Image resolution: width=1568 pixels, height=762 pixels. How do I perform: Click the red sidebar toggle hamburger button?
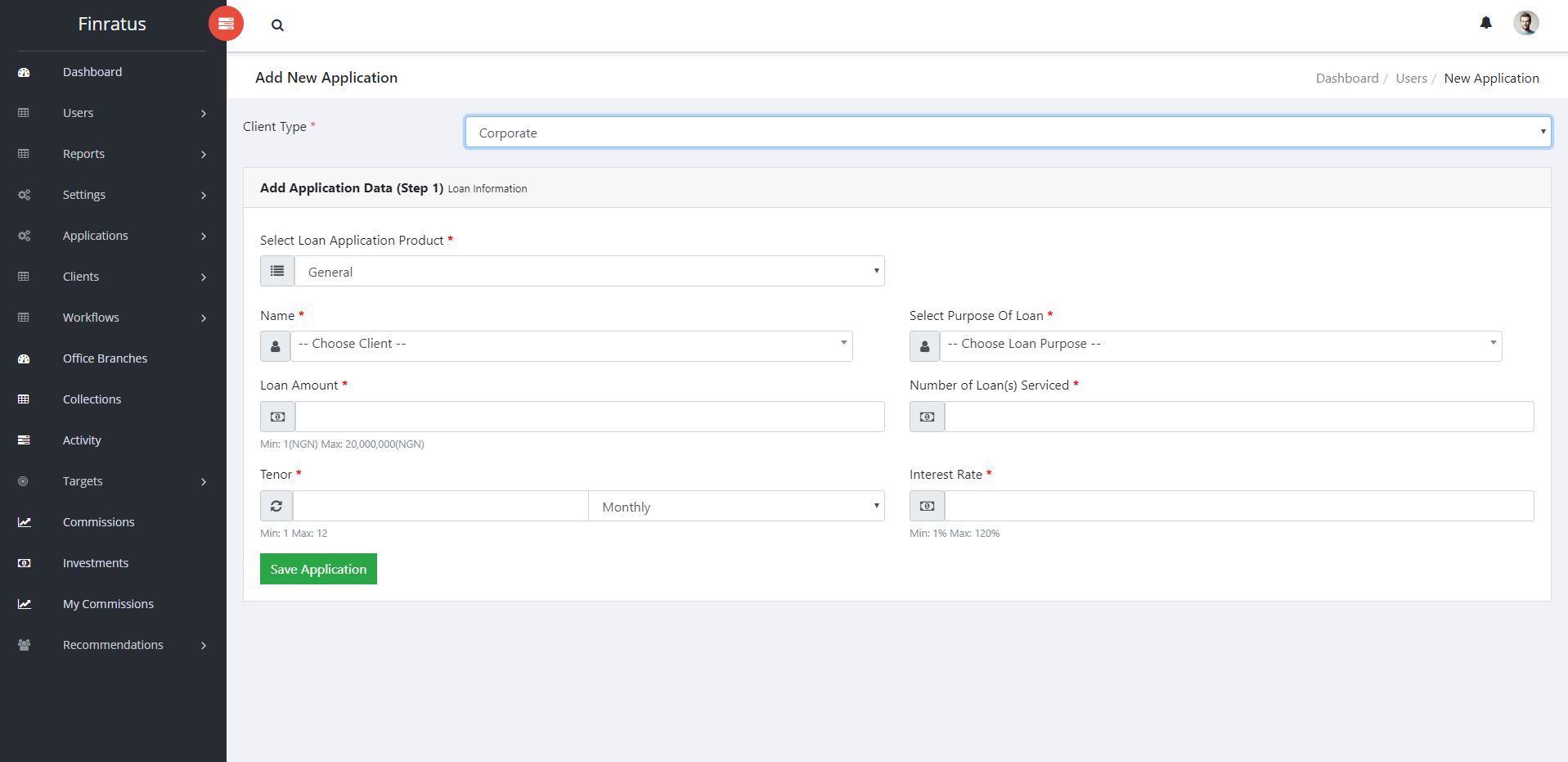pyautogui.click(x=226, y=24)
